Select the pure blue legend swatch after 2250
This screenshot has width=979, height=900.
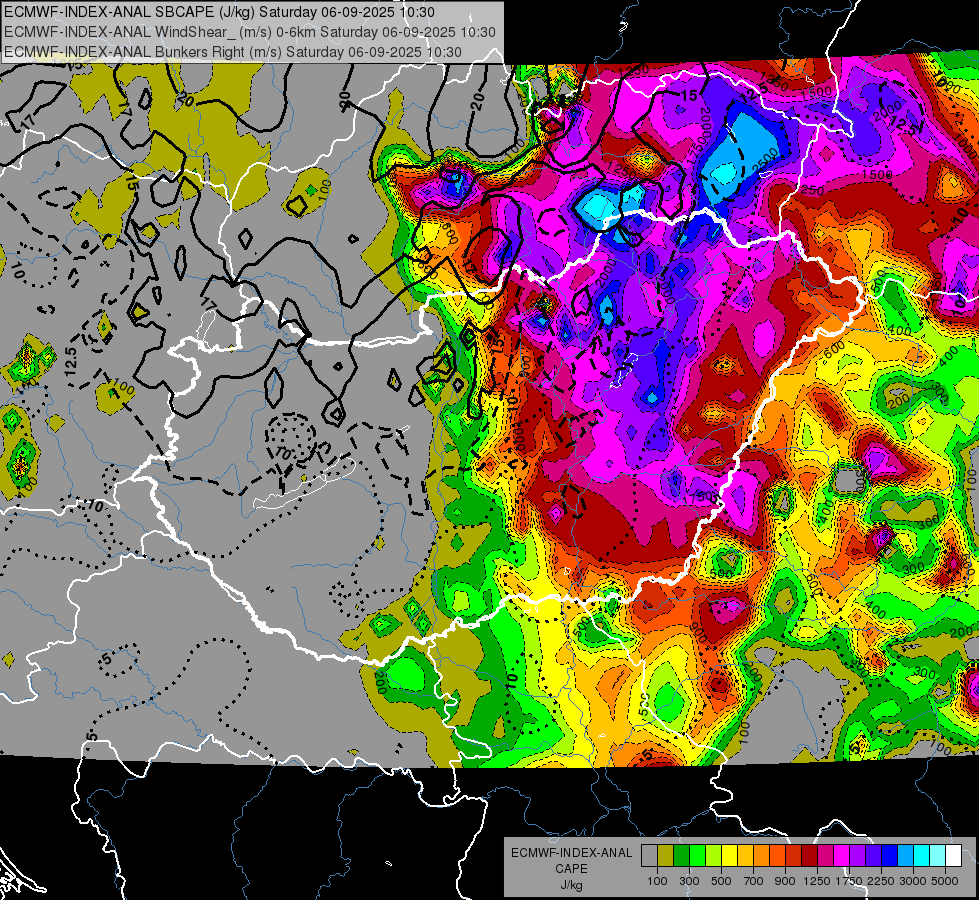[x=890, y=856]
